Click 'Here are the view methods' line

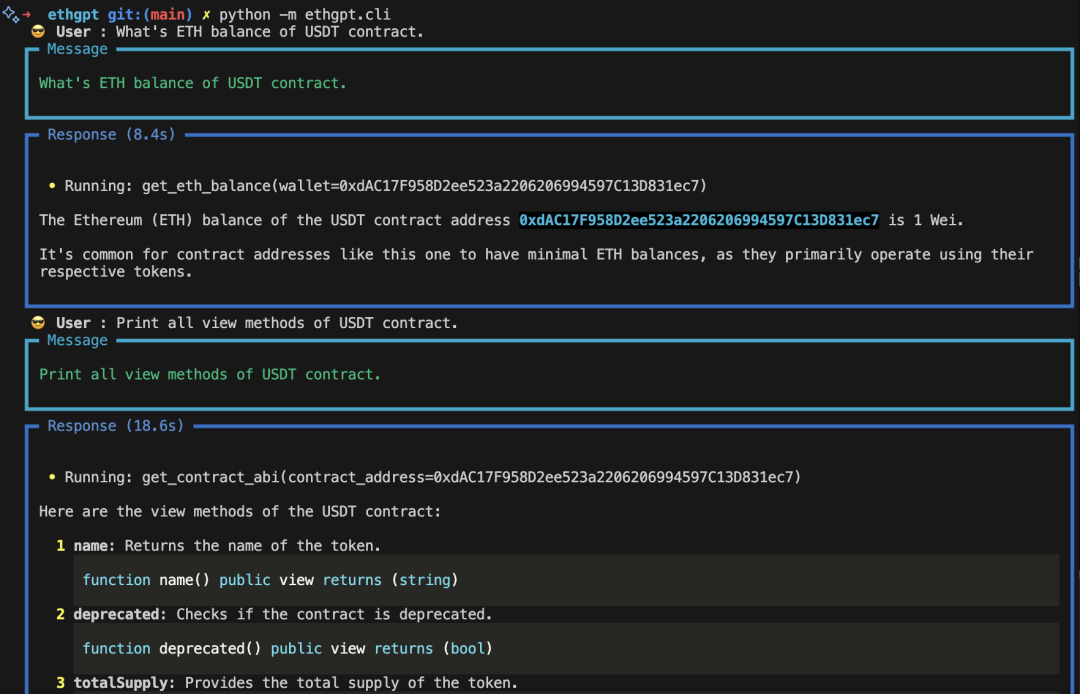[x=240, y=512]
